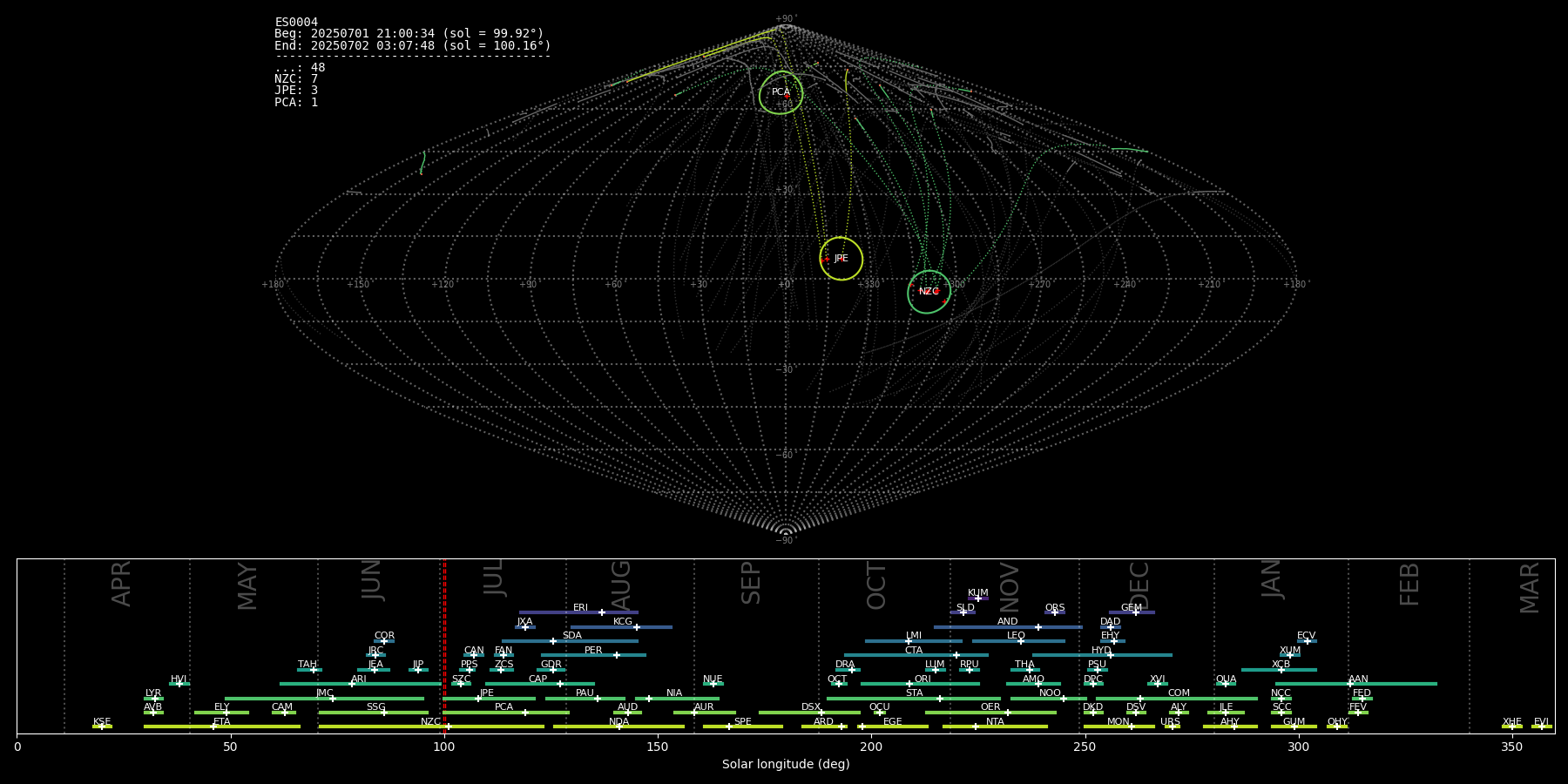Click the 'ES0004' station header text
Viewport: 1568px width, 784px height.
(x=296, y=23)
